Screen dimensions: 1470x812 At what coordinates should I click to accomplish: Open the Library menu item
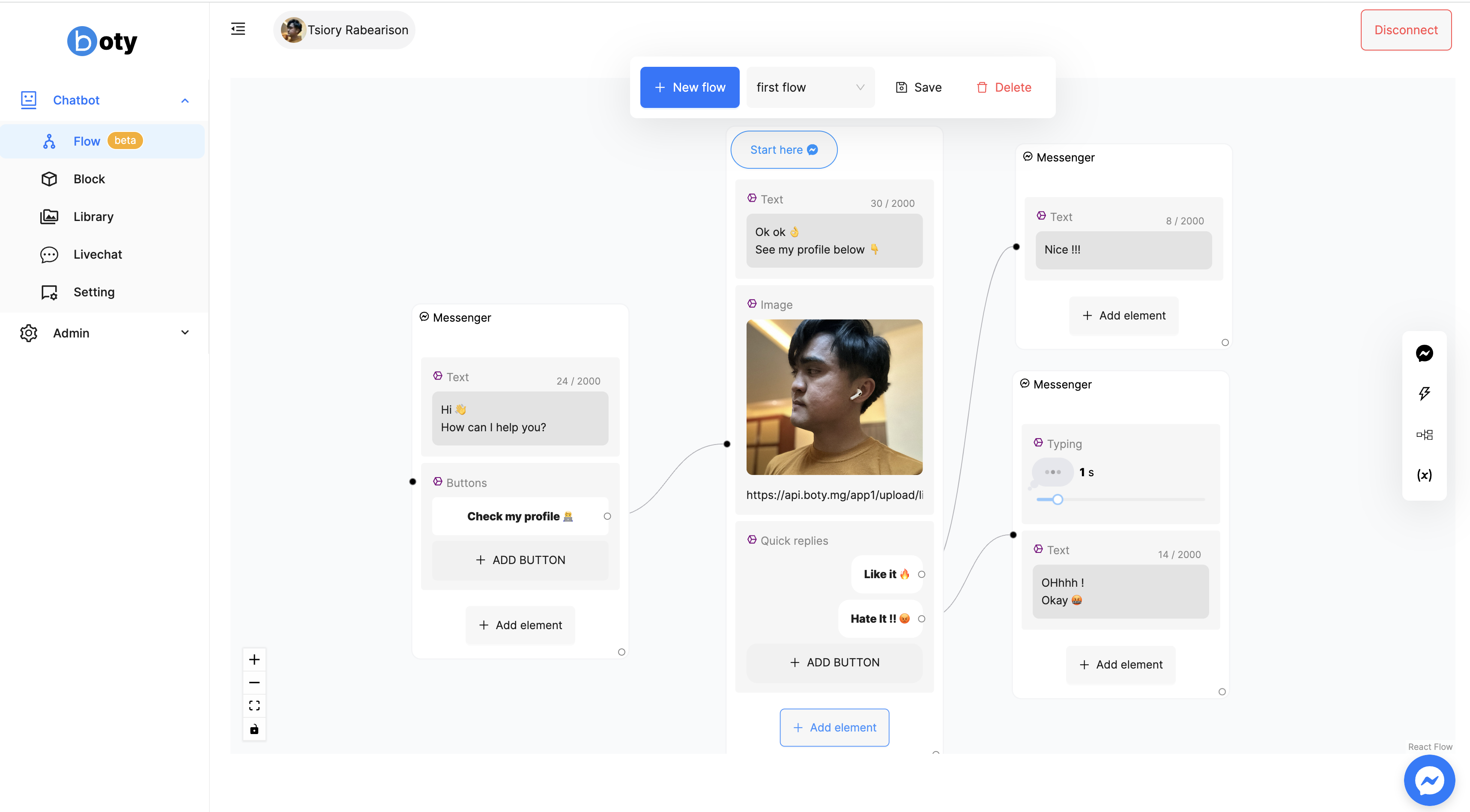(93, 217)
